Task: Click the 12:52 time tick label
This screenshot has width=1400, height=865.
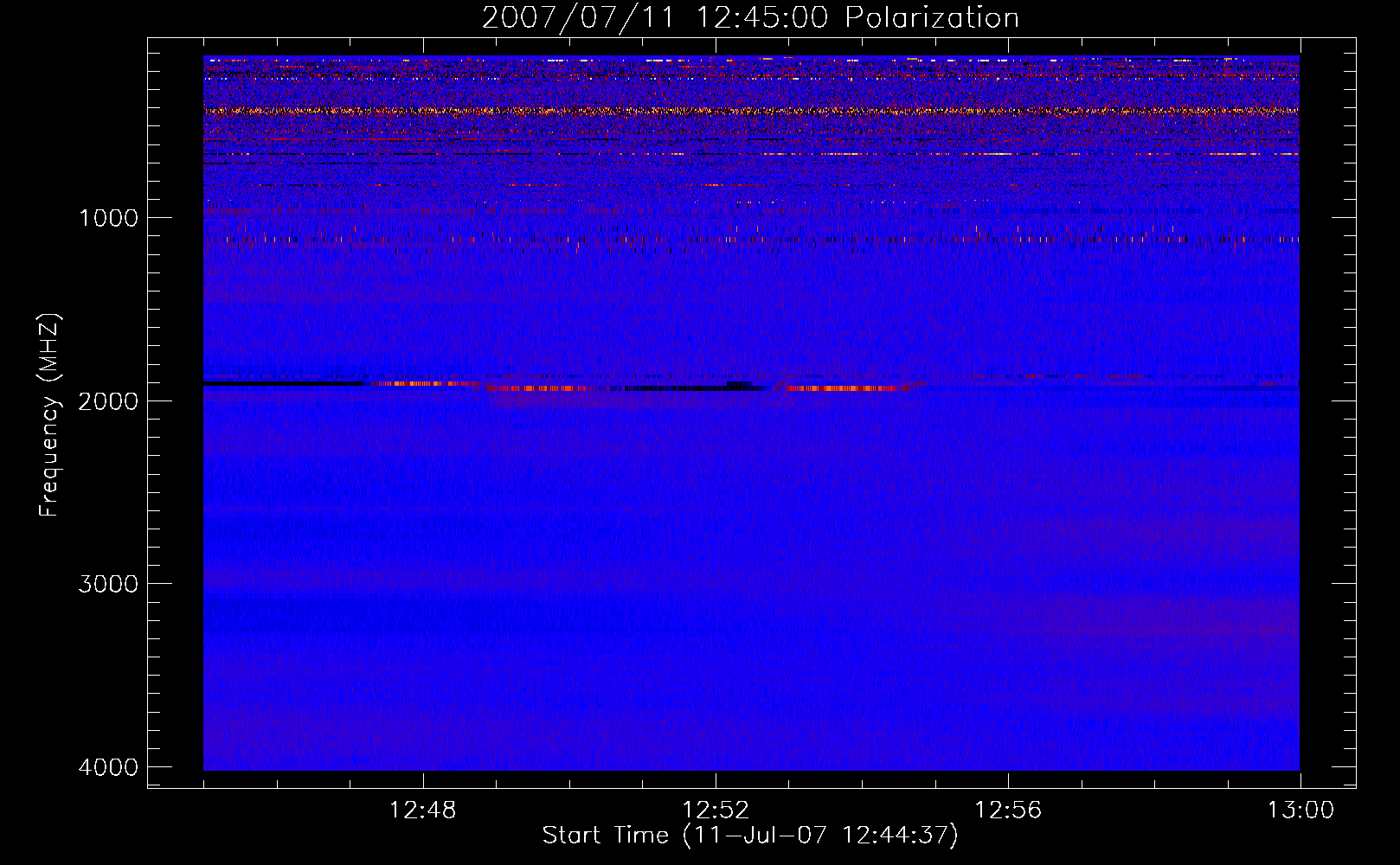Action: click(x=716, y=811)
